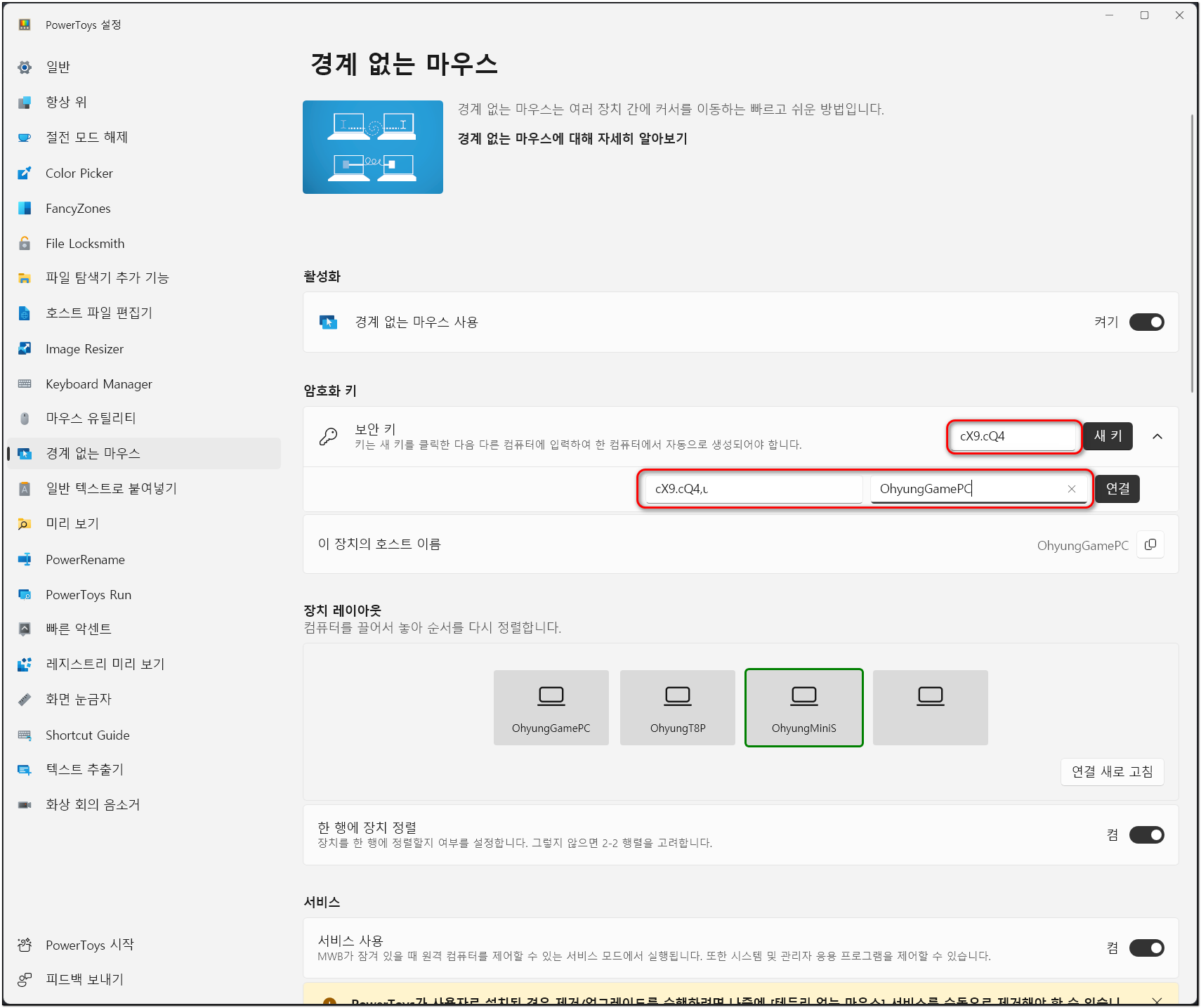Screen dimensions: 1201x1008
Task: Click the Image Resizer icon
Action: 25,348
